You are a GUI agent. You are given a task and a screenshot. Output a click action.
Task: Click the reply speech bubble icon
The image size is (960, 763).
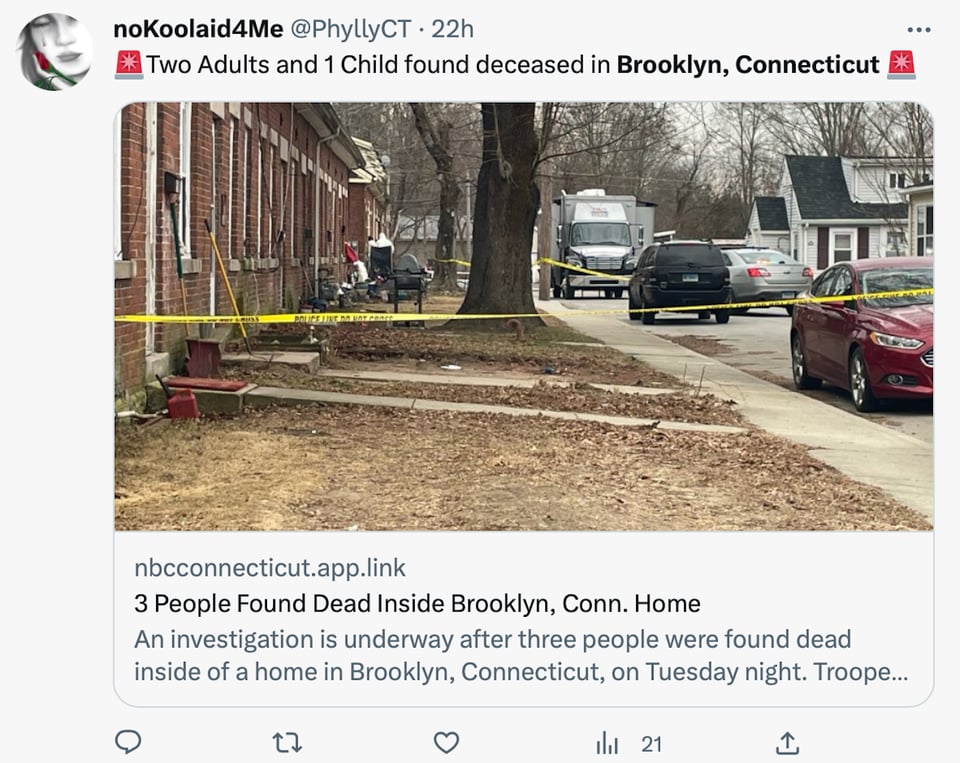(129, 742)
